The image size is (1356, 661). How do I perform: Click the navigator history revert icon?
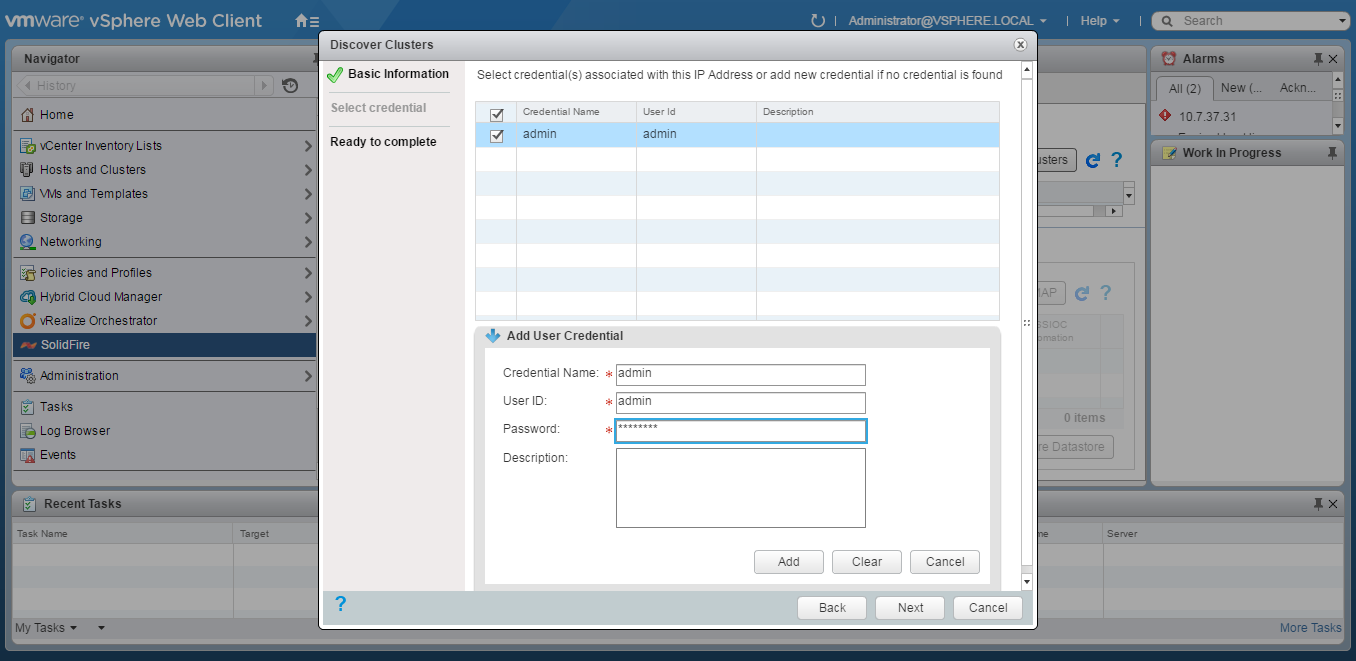(290, 86)
